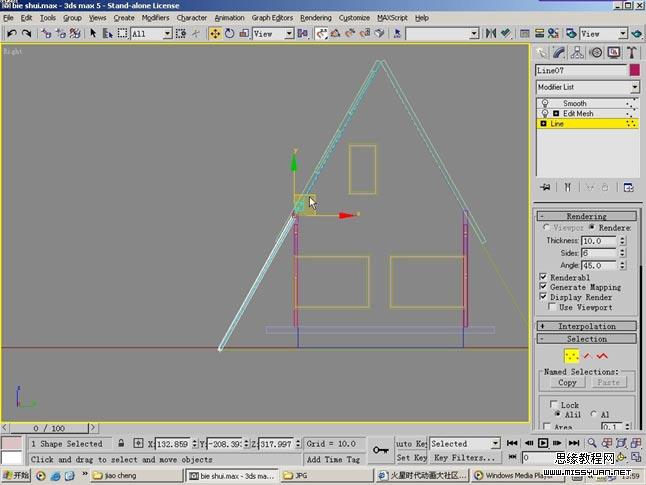Screen dimensions: 646x485
Task: Switch to the Create command panel
Action: 541,52
